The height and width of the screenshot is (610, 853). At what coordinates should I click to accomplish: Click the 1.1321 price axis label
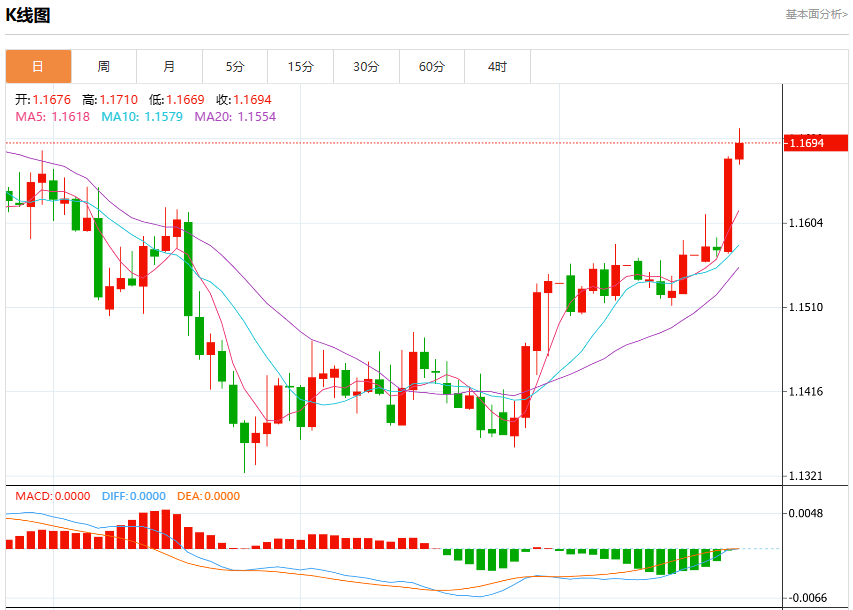(806, 476)
